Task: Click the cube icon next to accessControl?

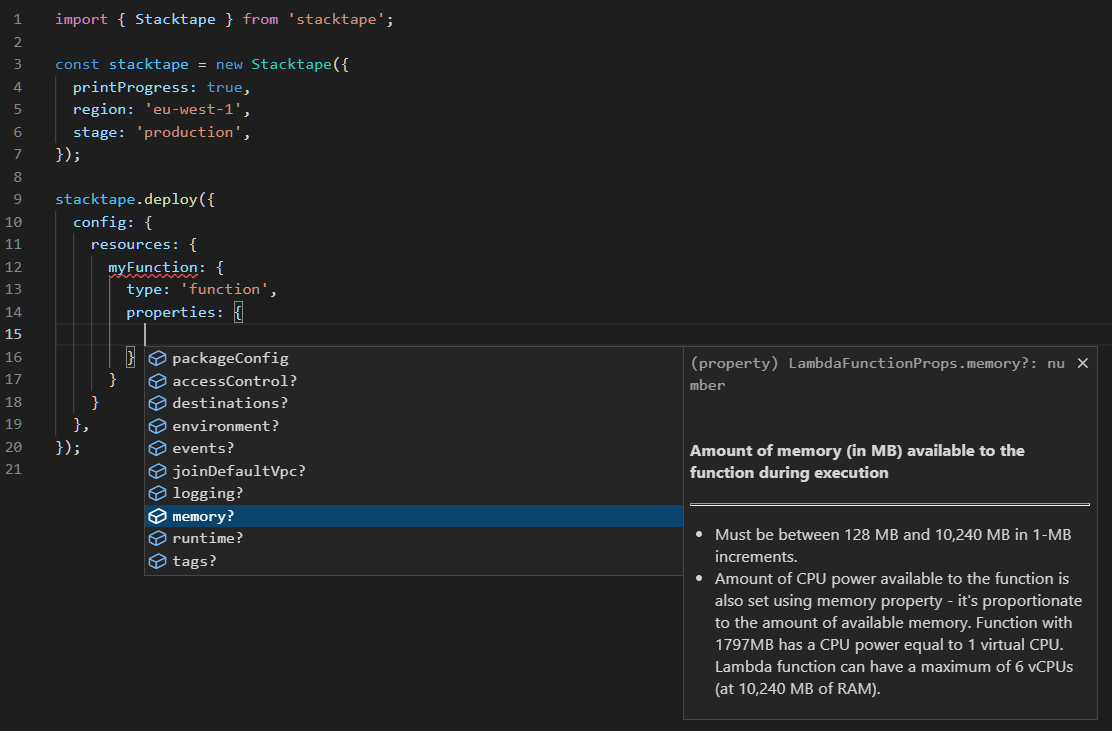Action: [x=157, y=381]
